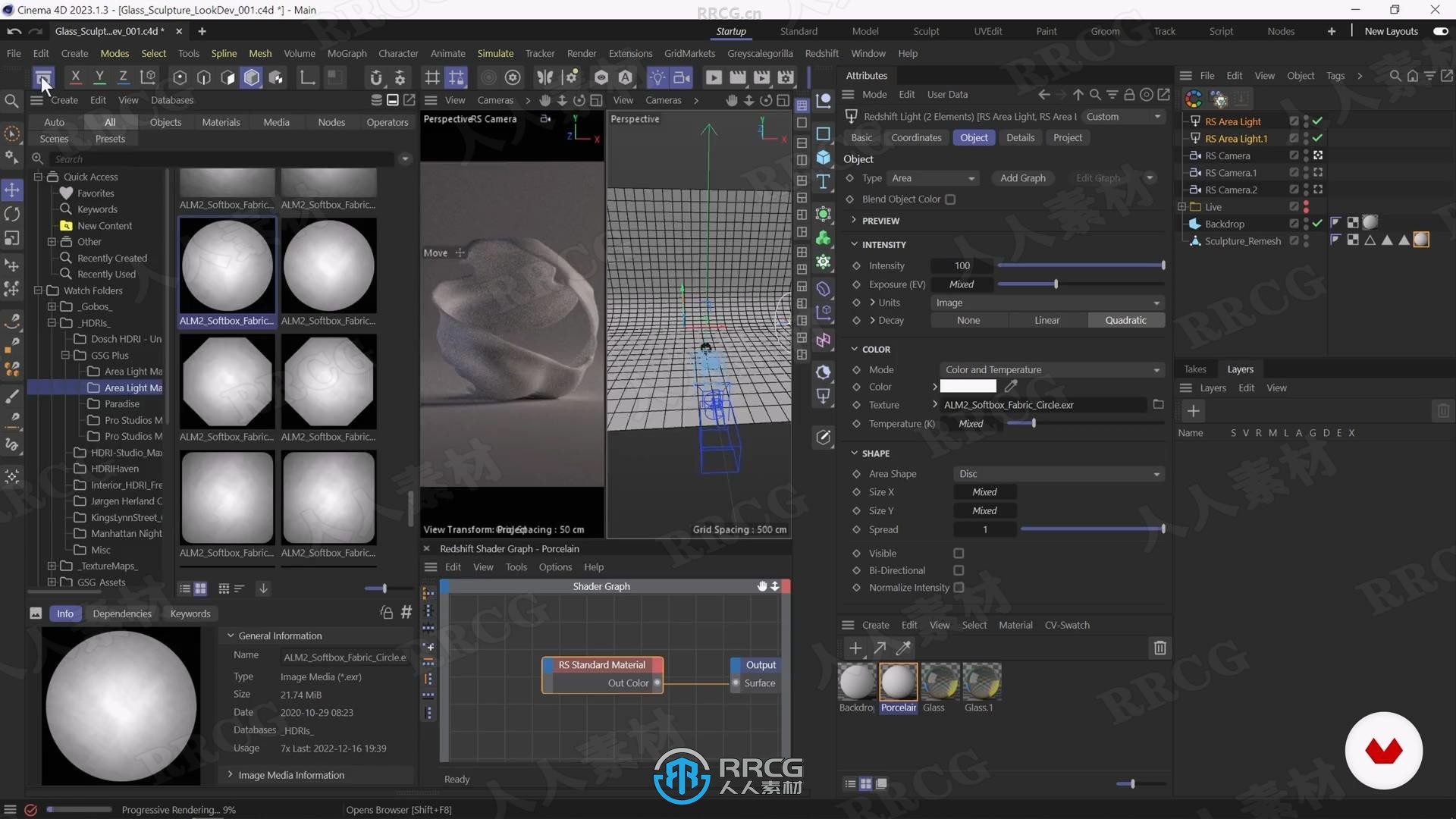Expand the Live folder in Object Manager

point(1181,206)
